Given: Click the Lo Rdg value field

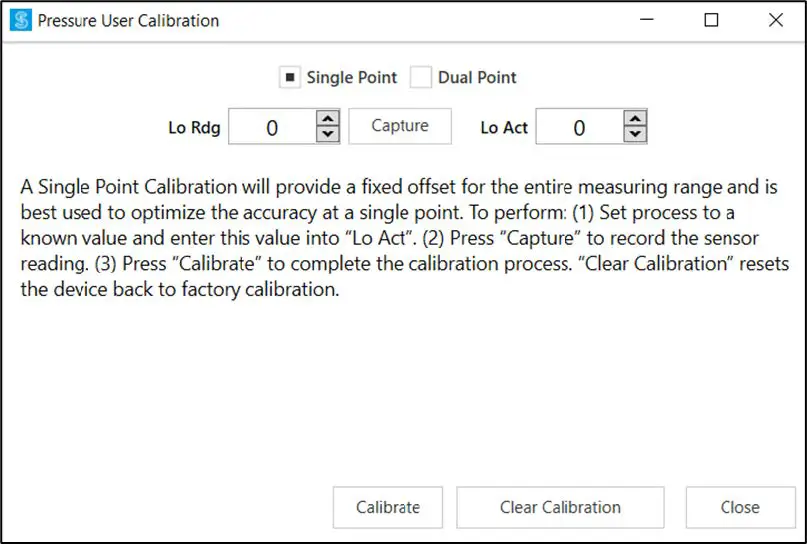Looking at the screenshot, I should (x=272, y=128).
